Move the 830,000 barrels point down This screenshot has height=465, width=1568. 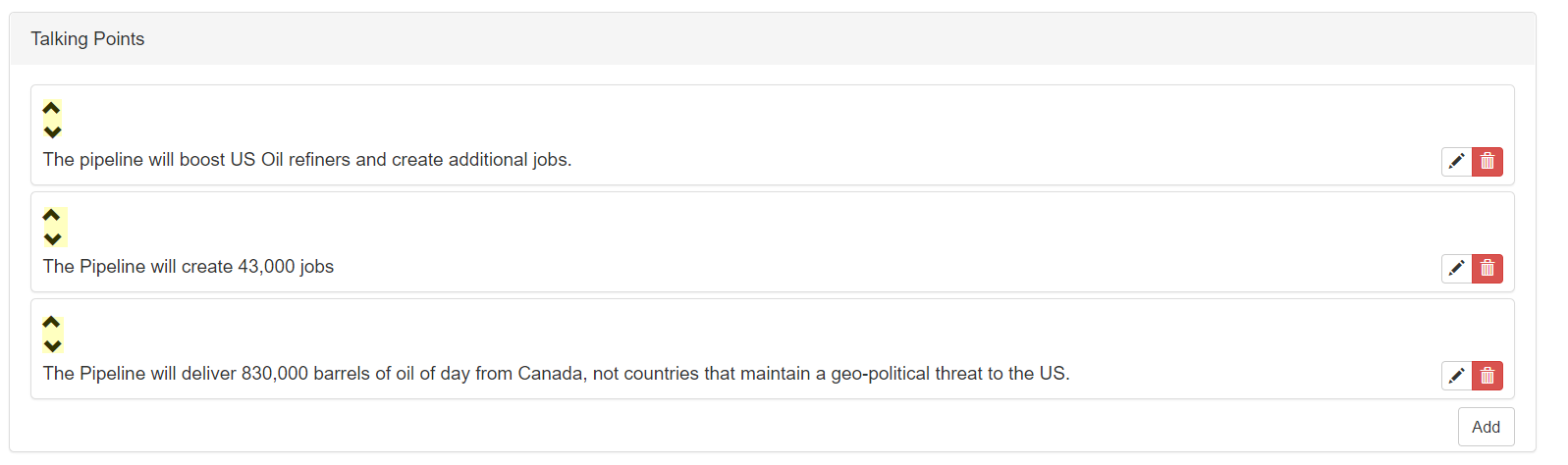coord(52,345)
